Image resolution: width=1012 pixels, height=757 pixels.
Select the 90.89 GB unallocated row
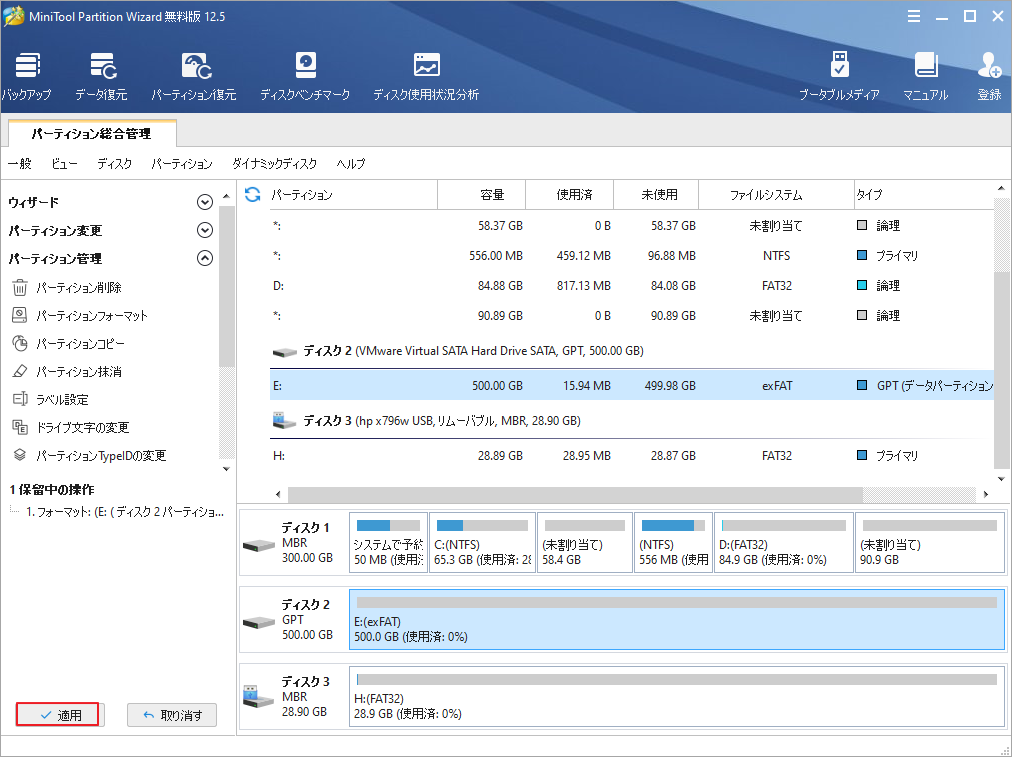(x=632, y=316)
